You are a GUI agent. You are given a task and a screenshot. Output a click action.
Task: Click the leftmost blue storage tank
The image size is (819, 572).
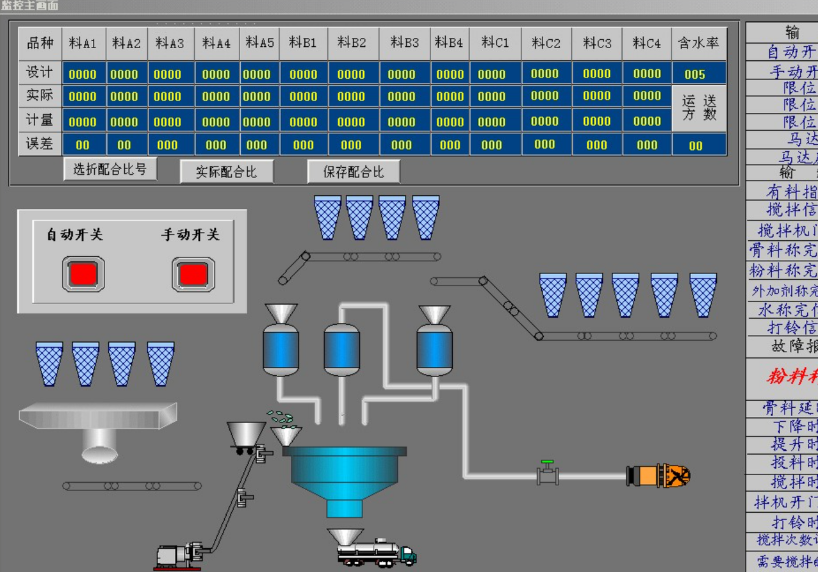pyautogui.click(x=280, y=345)
